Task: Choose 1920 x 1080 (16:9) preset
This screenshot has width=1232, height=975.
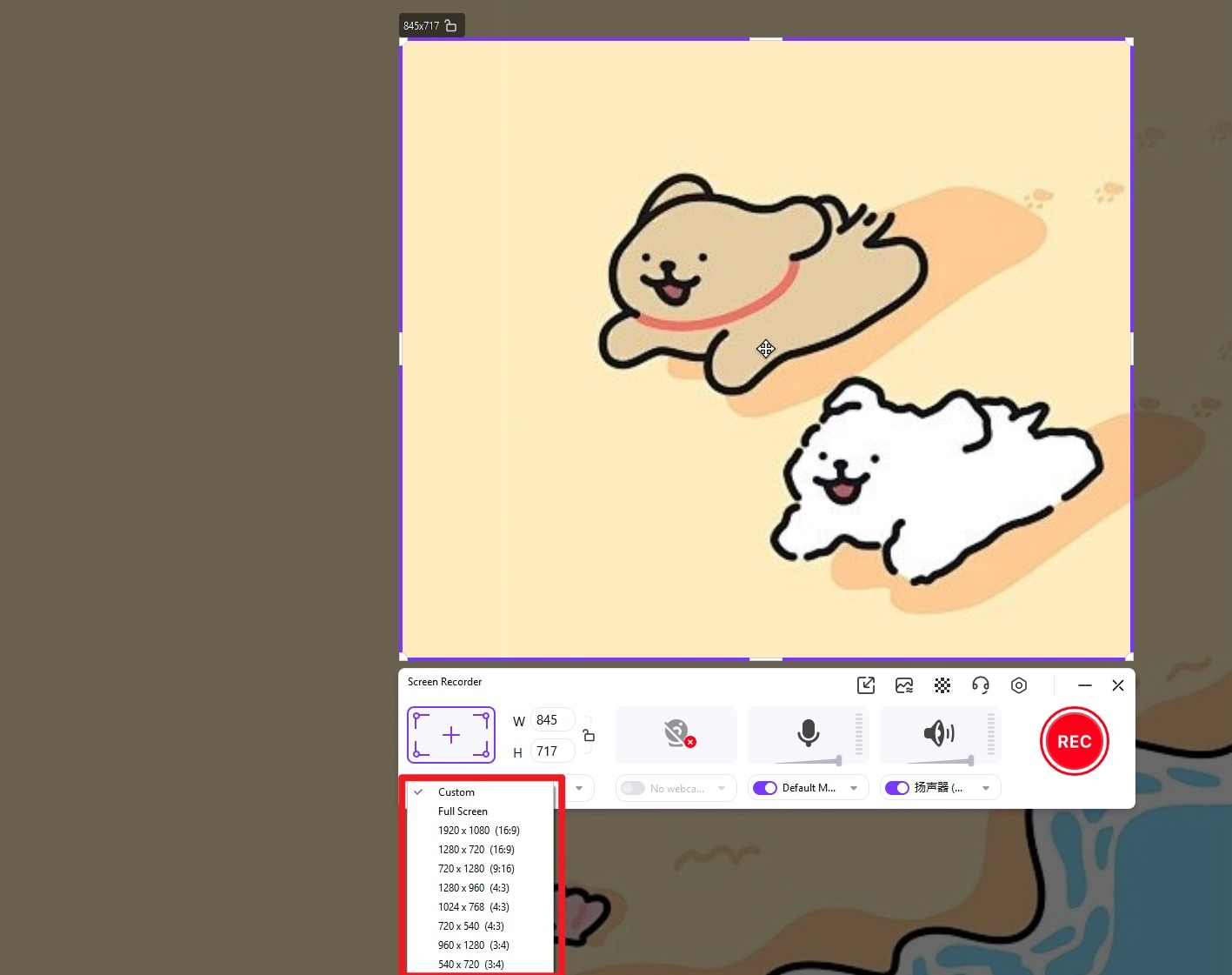Action: point(480,831)
